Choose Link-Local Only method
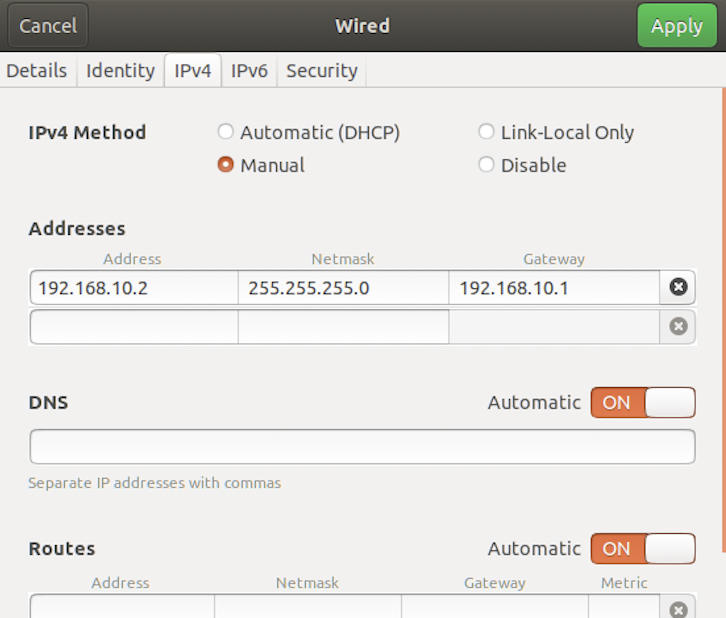726x618 pixels. [x=486, y=132]
